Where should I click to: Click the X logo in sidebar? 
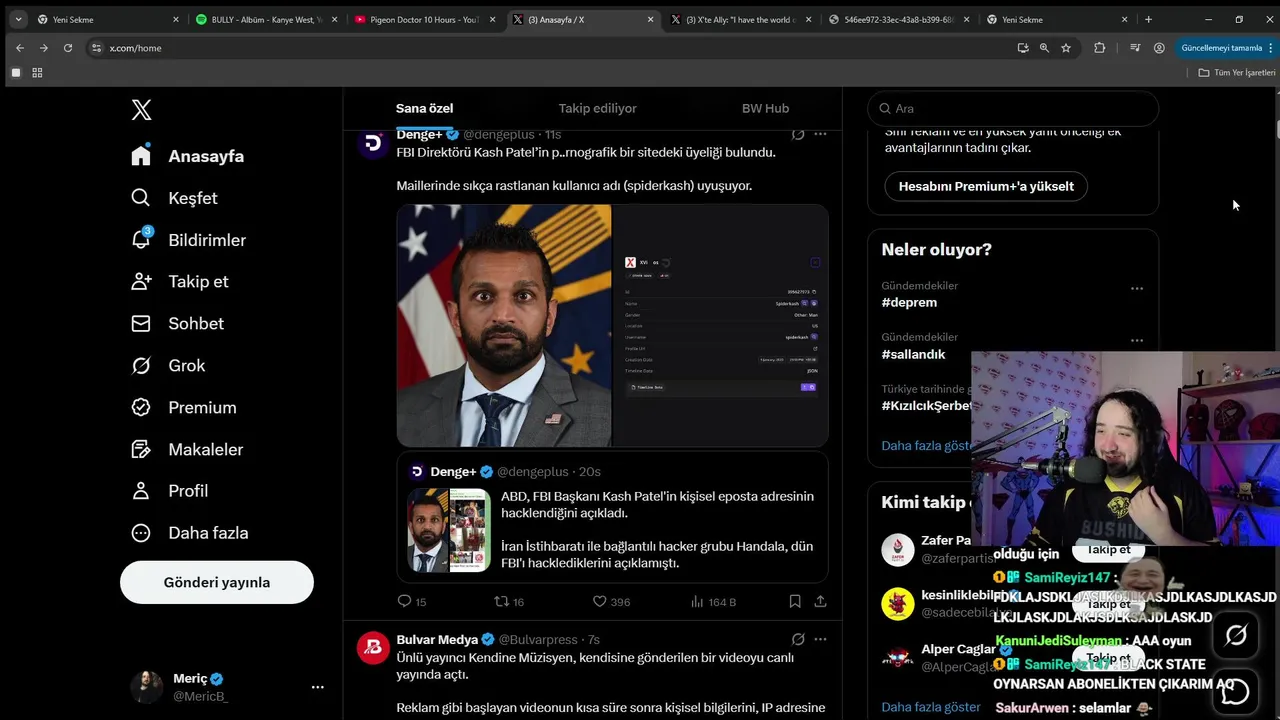click(x=142, y=110)
